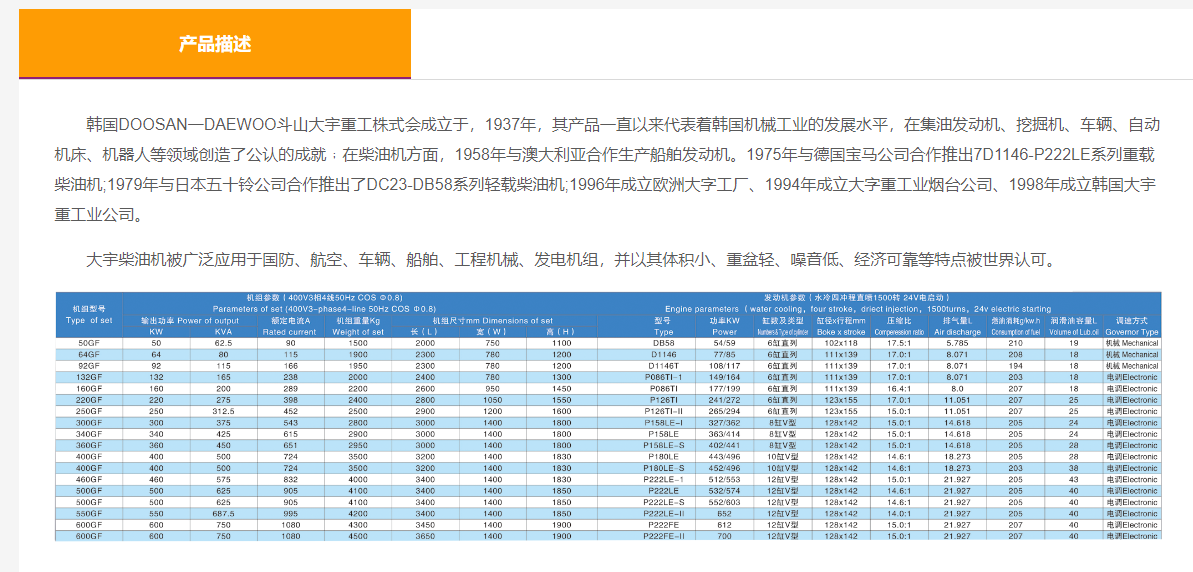
Task: Click engine type P180LE-S cell
Action: click(664, 468)
